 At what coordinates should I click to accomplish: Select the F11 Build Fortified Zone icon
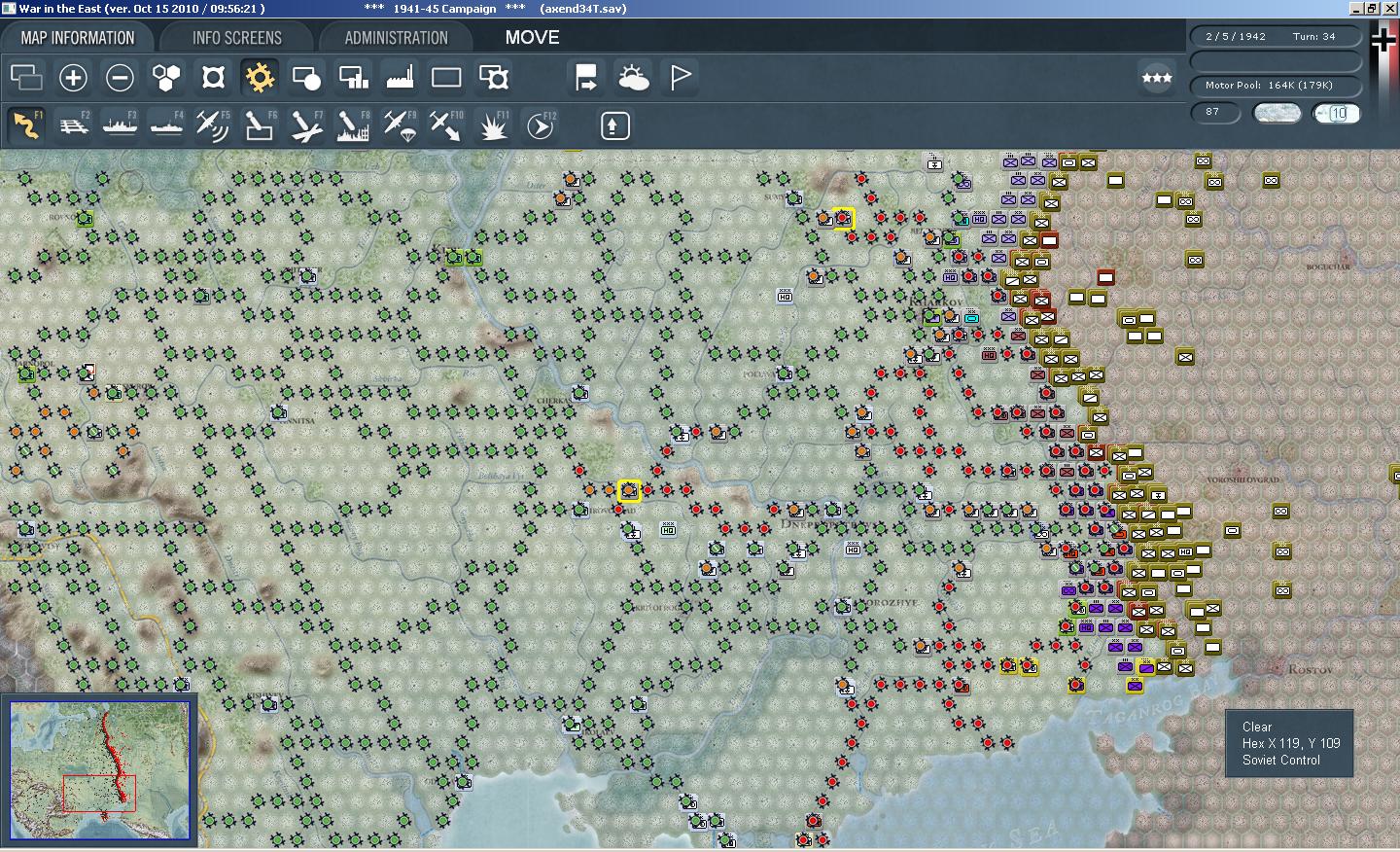tap(493, 125)
